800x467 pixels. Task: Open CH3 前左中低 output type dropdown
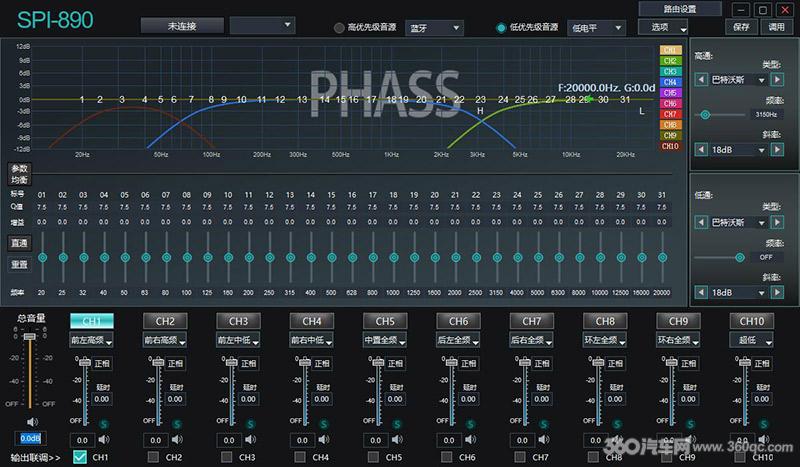tap(238, 340)
